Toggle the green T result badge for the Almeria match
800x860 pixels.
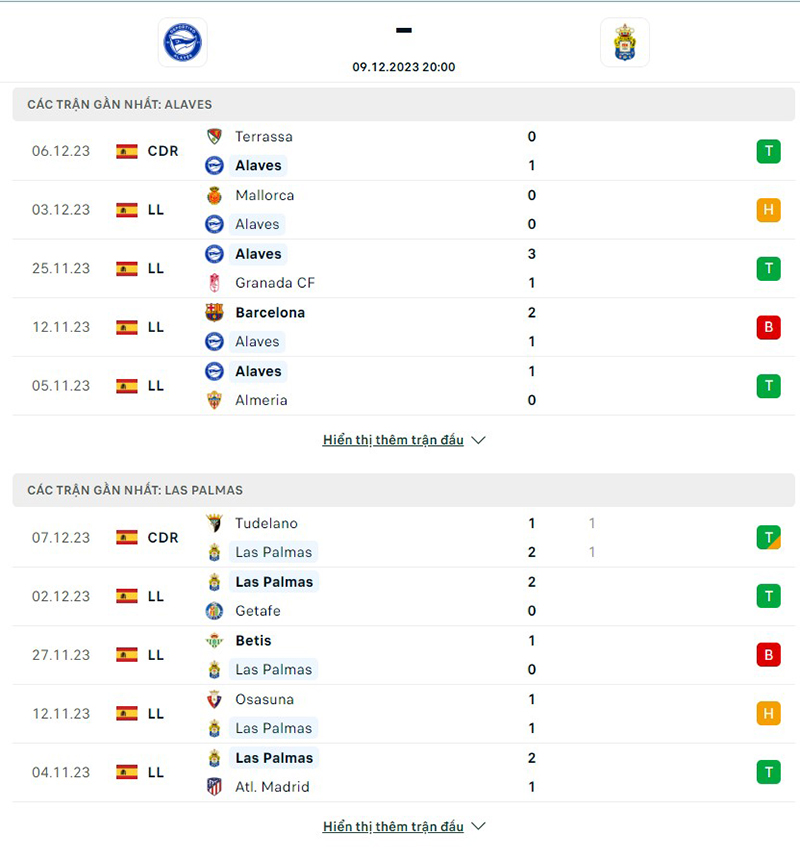click(768, 385)
